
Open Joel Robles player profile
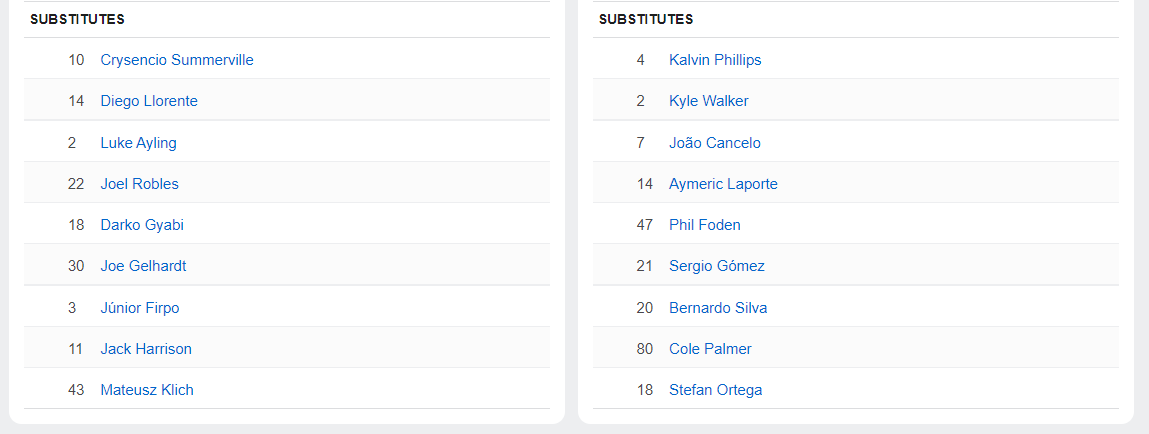click(x=139, y=184)
